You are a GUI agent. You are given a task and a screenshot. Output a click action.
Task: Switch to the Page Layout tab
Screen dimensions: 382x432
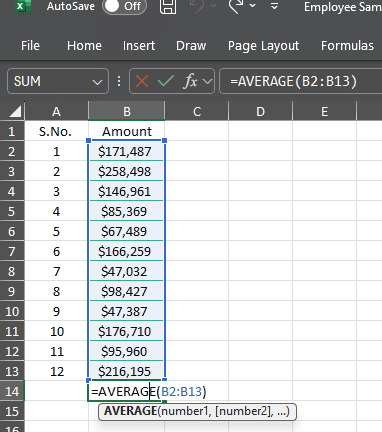pyautogui.click(x=263, y=46)
